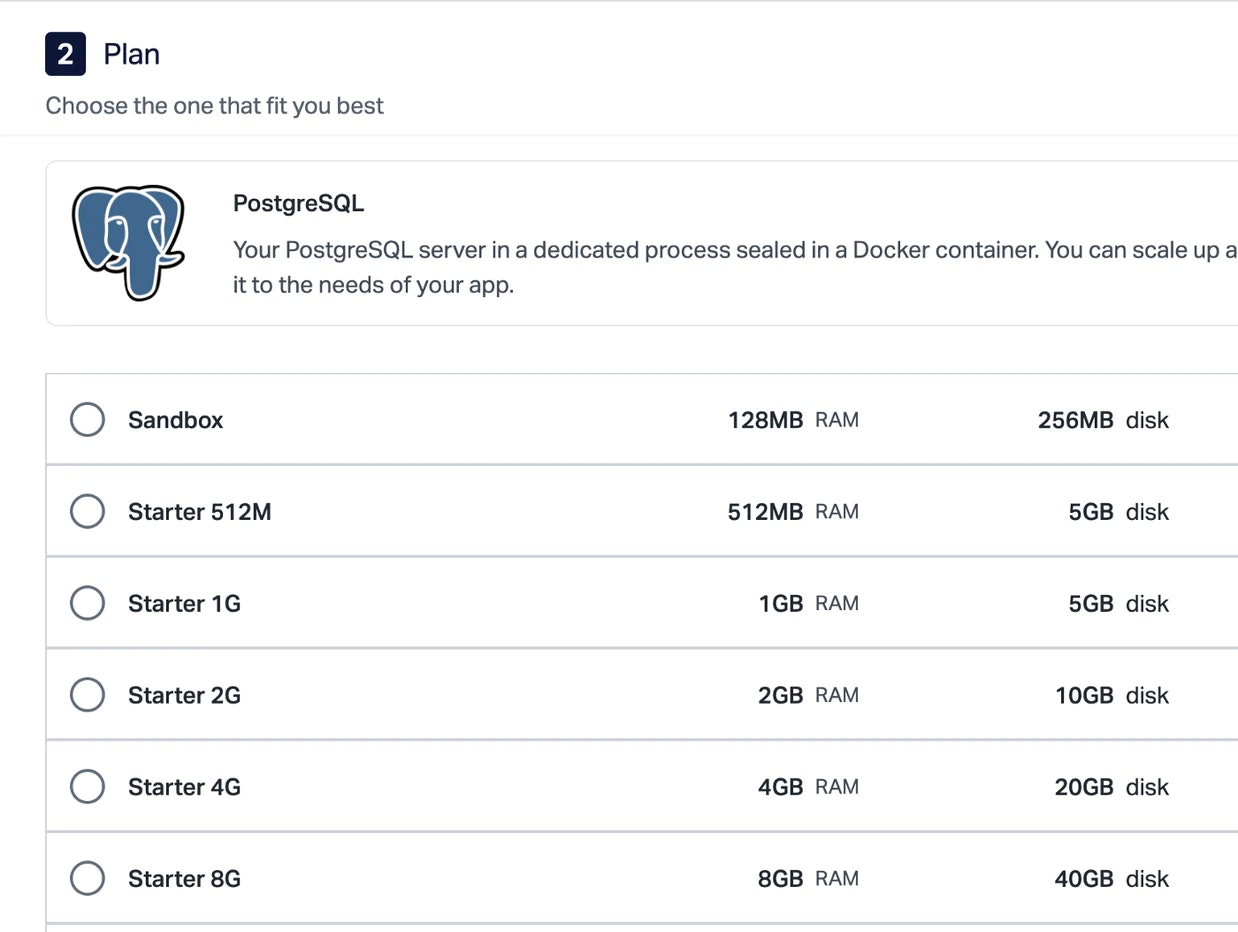Select the Starter 512M plan radio button

[87, 511]
